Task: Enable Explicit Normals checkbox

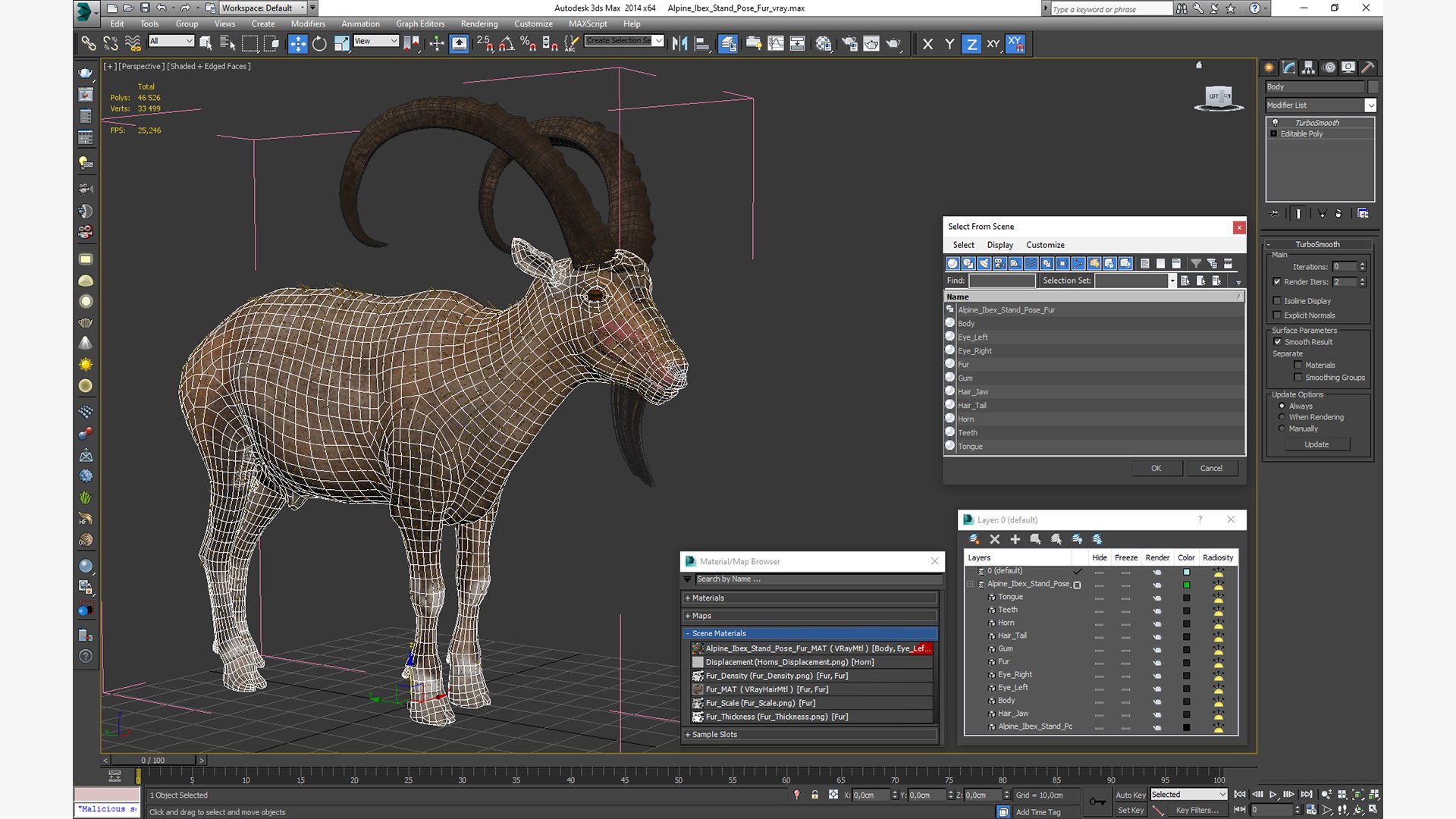Action: pyautogui.click(x=1277, y=315)
